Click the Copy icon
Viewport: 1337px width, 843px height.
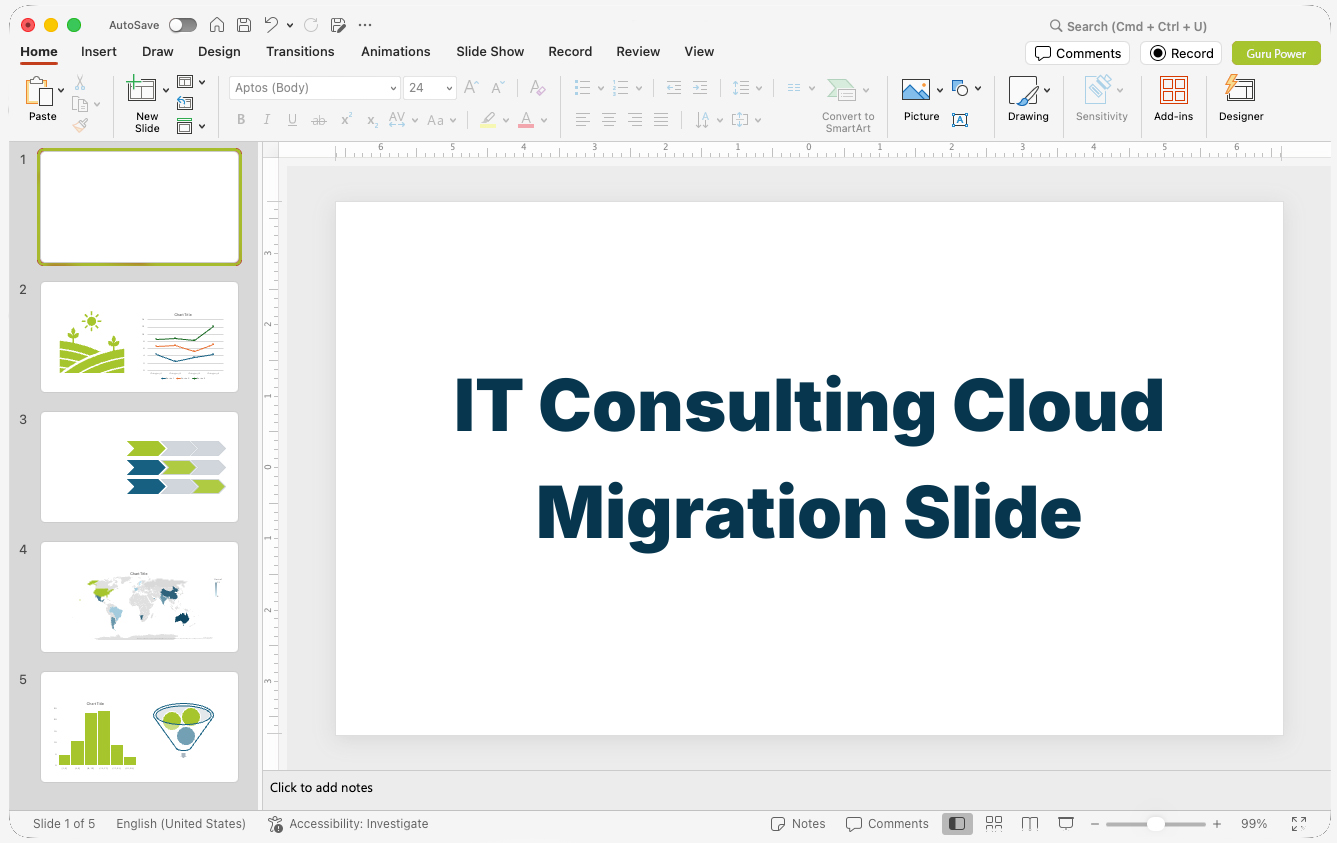[x=80, y=104]
